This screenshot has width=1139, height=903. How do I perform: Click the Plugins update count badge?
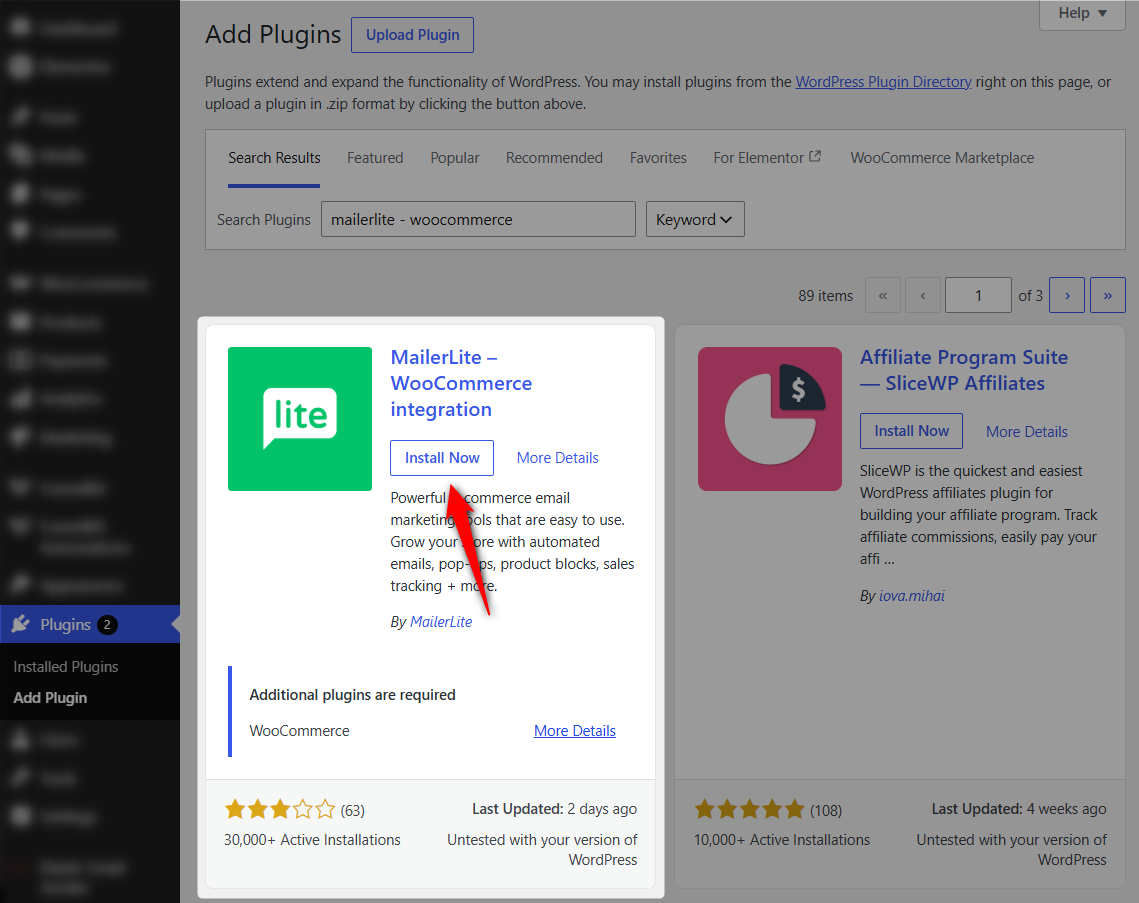tap(107, 625)
